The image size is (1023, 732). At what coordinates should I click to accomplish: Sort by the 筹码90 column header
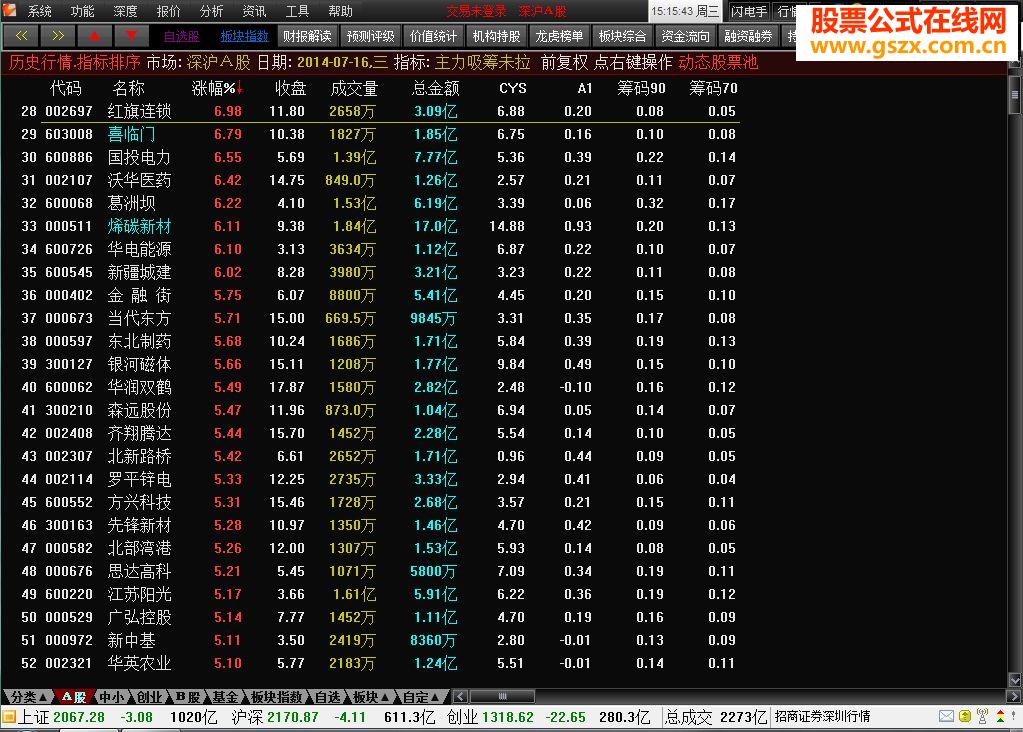641,88
